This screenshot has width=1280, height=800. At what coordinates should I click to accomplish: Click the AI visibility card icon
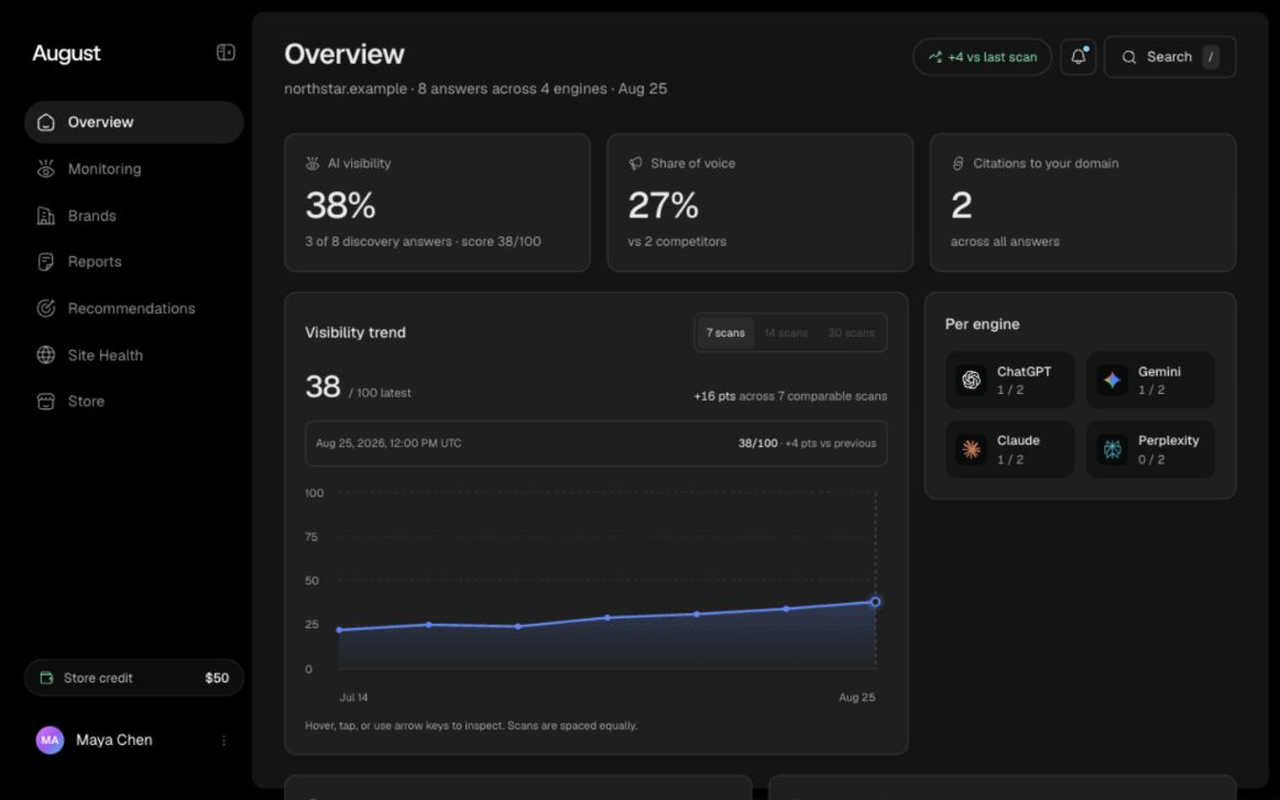pyautogui.click(x=313, y=163)
